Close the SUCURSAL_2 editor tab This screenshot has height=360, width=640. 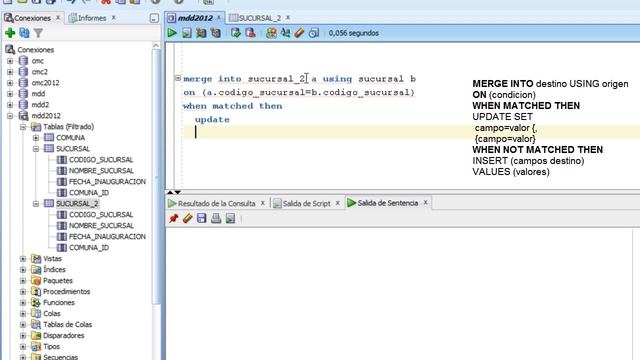coord(288,18)
